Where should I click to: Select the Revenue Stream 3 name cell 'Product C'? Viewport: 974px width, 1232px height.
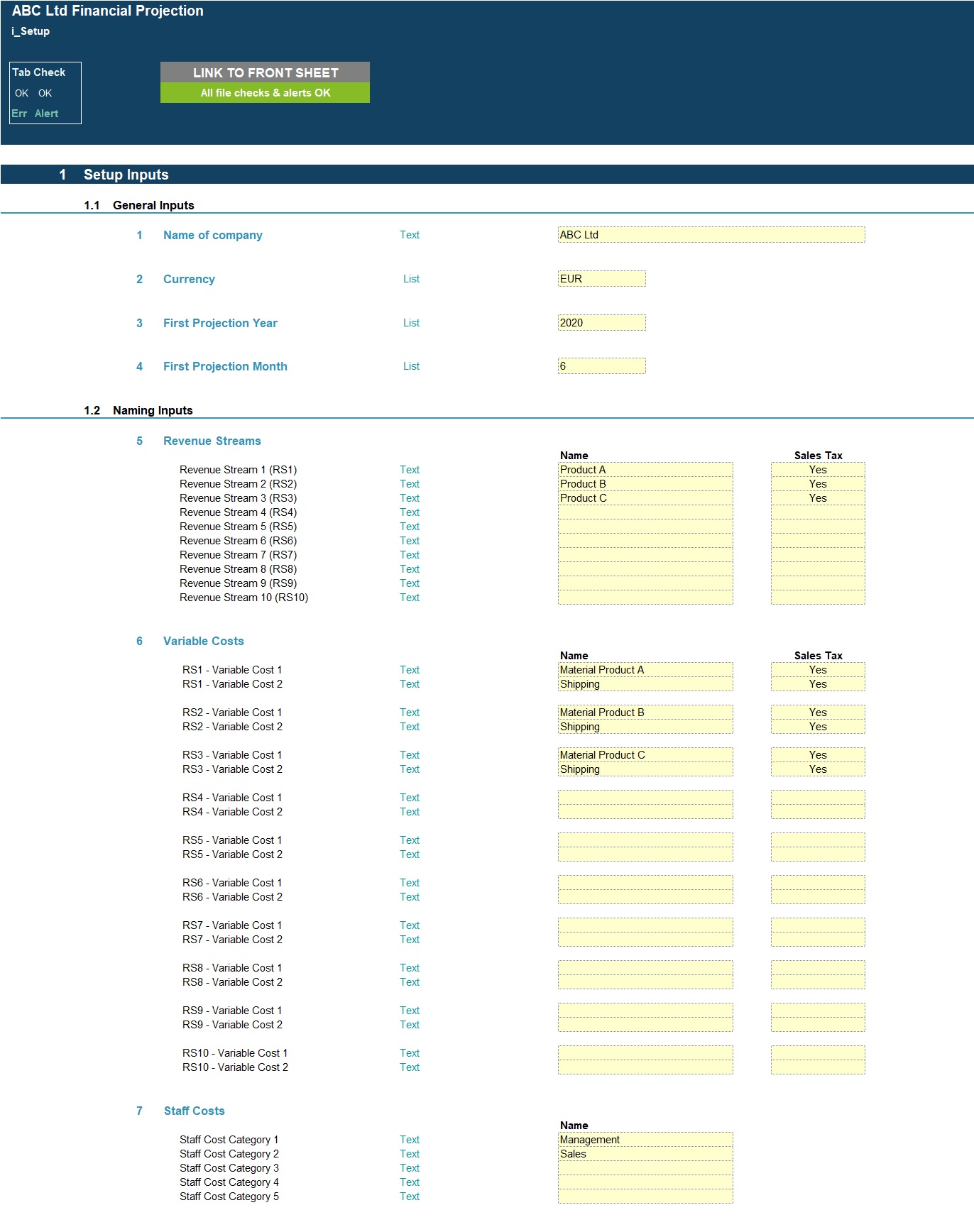(645, 498)
